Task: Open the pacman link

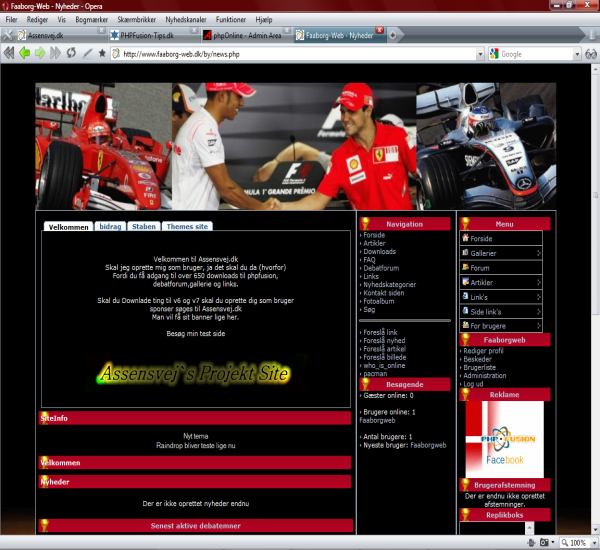Action: point(375,374)
